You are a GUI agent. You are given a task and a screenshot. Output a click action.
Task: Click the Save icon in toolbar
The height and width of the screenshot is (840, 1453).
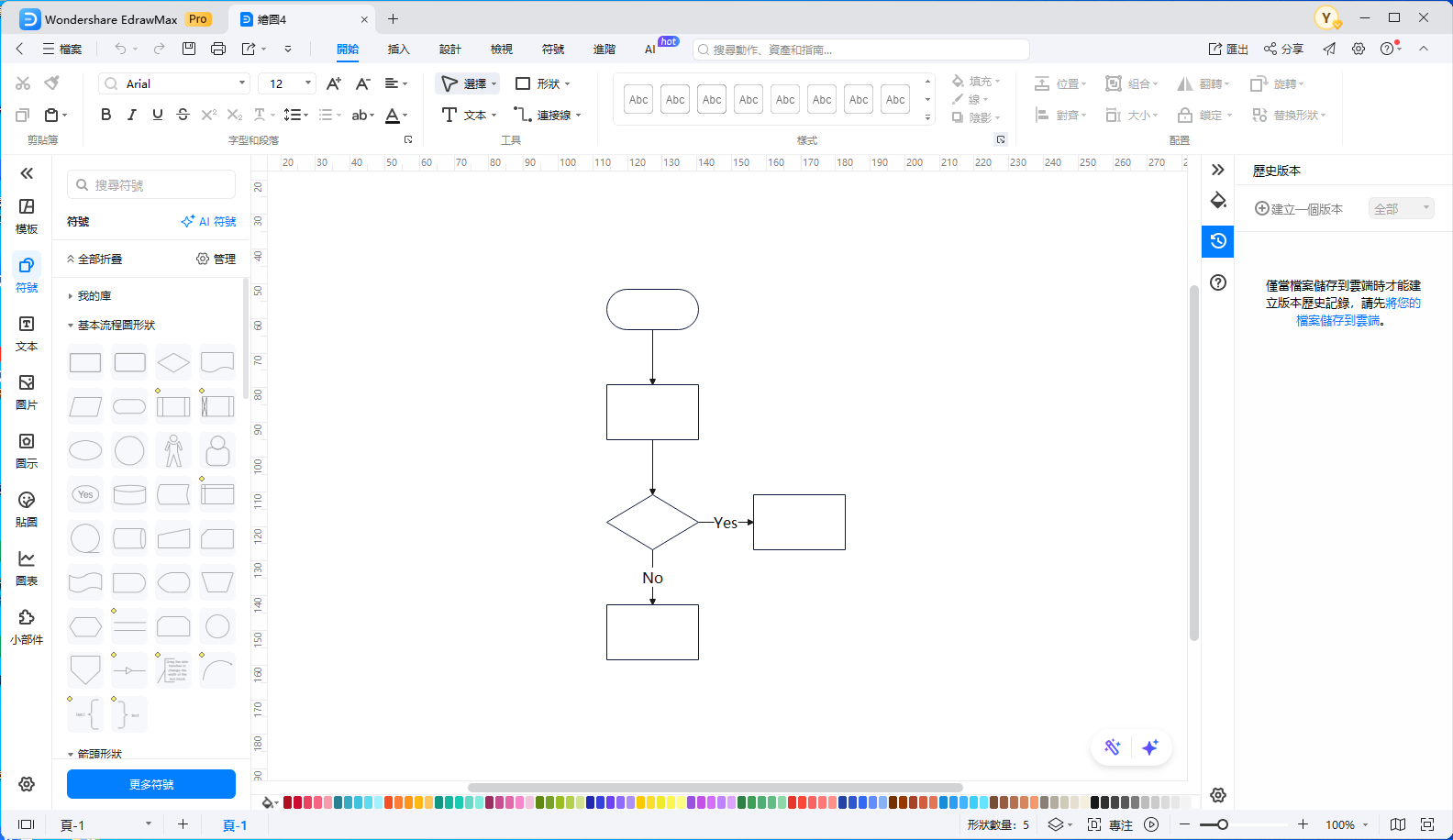click(x=189, y=49)
